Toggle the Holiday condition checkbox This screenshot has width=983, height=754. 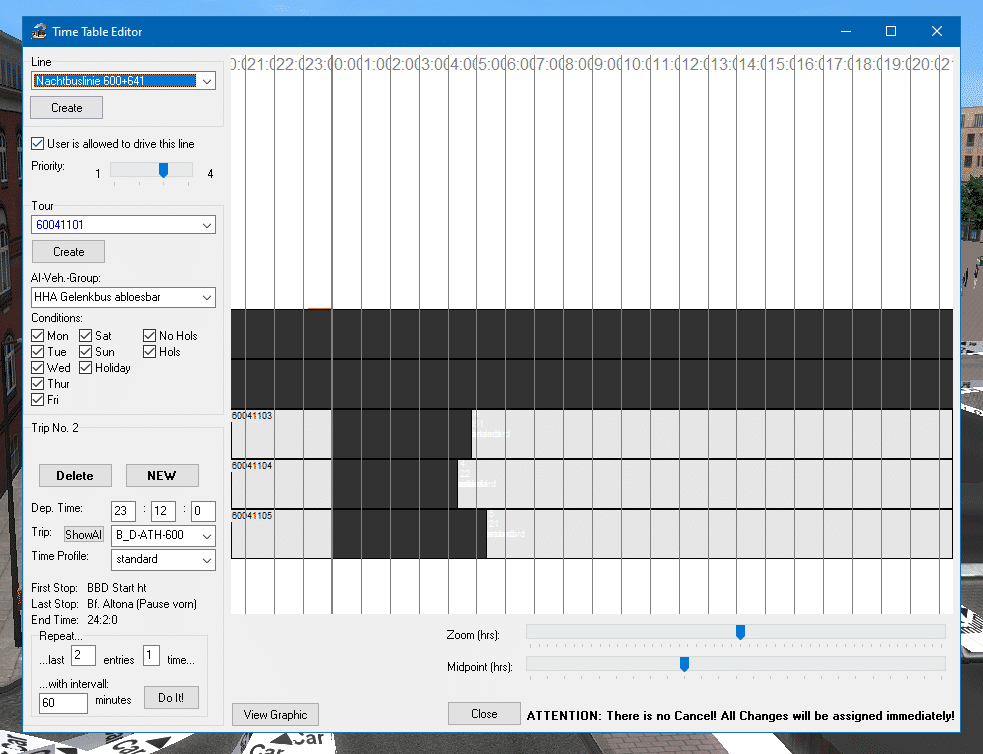click(86, 368)
